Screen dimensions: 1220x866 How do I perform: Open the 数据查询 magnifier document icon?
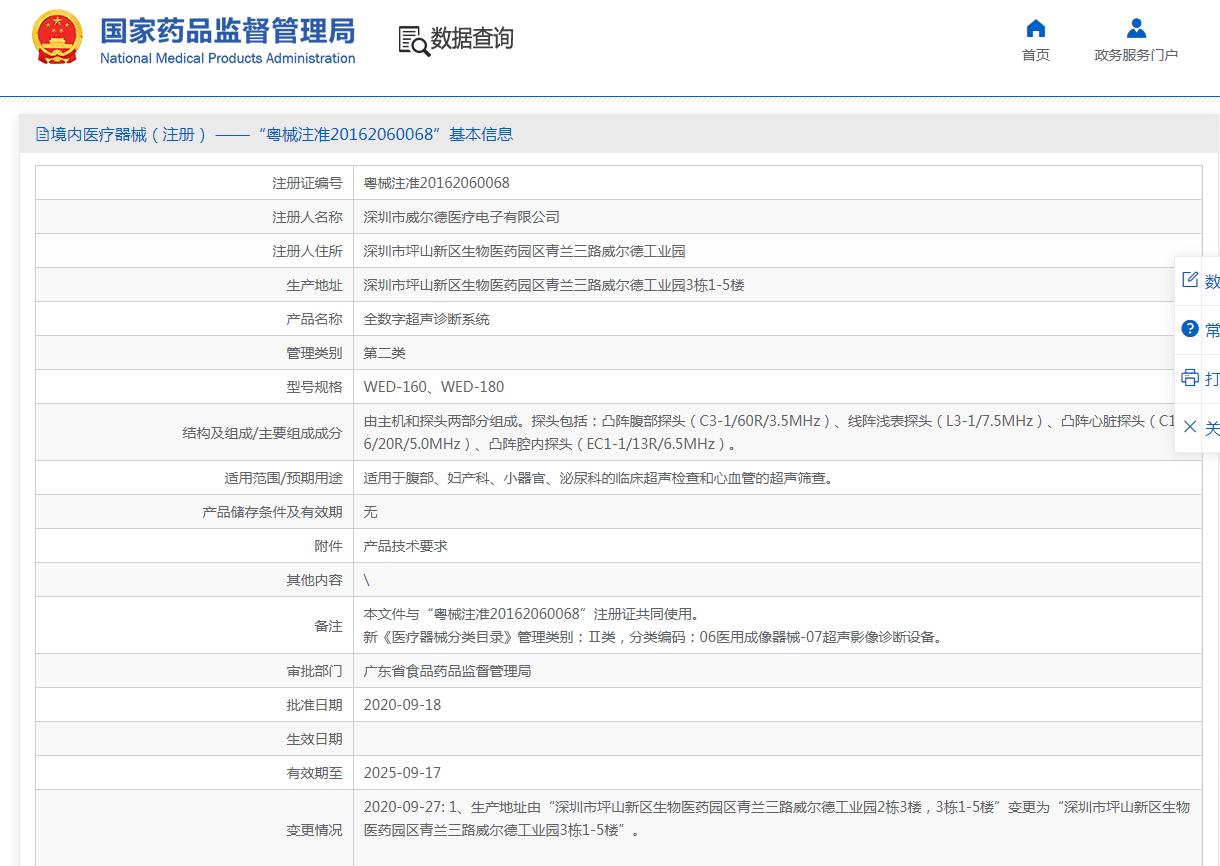click(x=413, y=40)
